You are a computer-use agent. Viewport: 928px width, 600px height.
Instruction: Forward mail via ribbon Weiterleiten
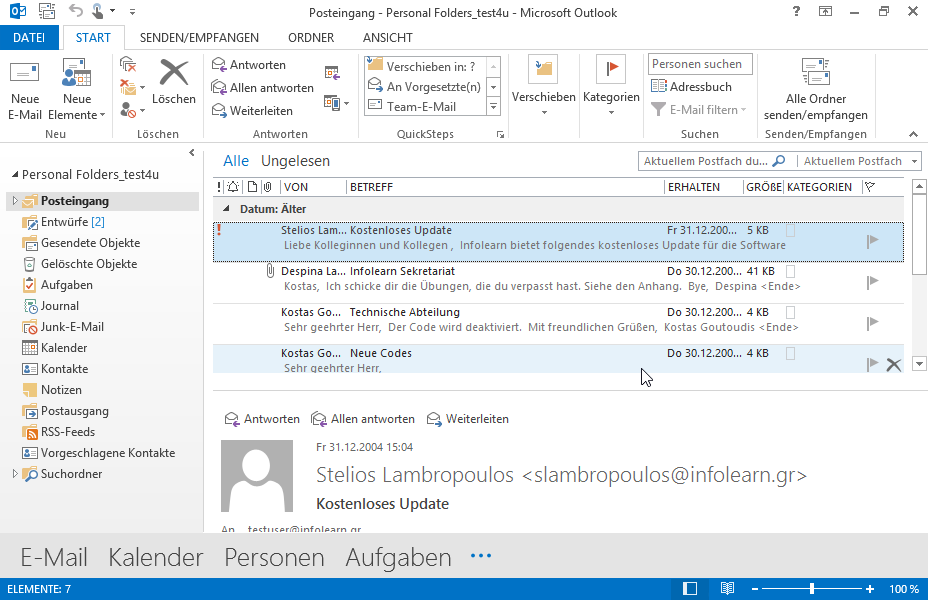pos(252,111)
